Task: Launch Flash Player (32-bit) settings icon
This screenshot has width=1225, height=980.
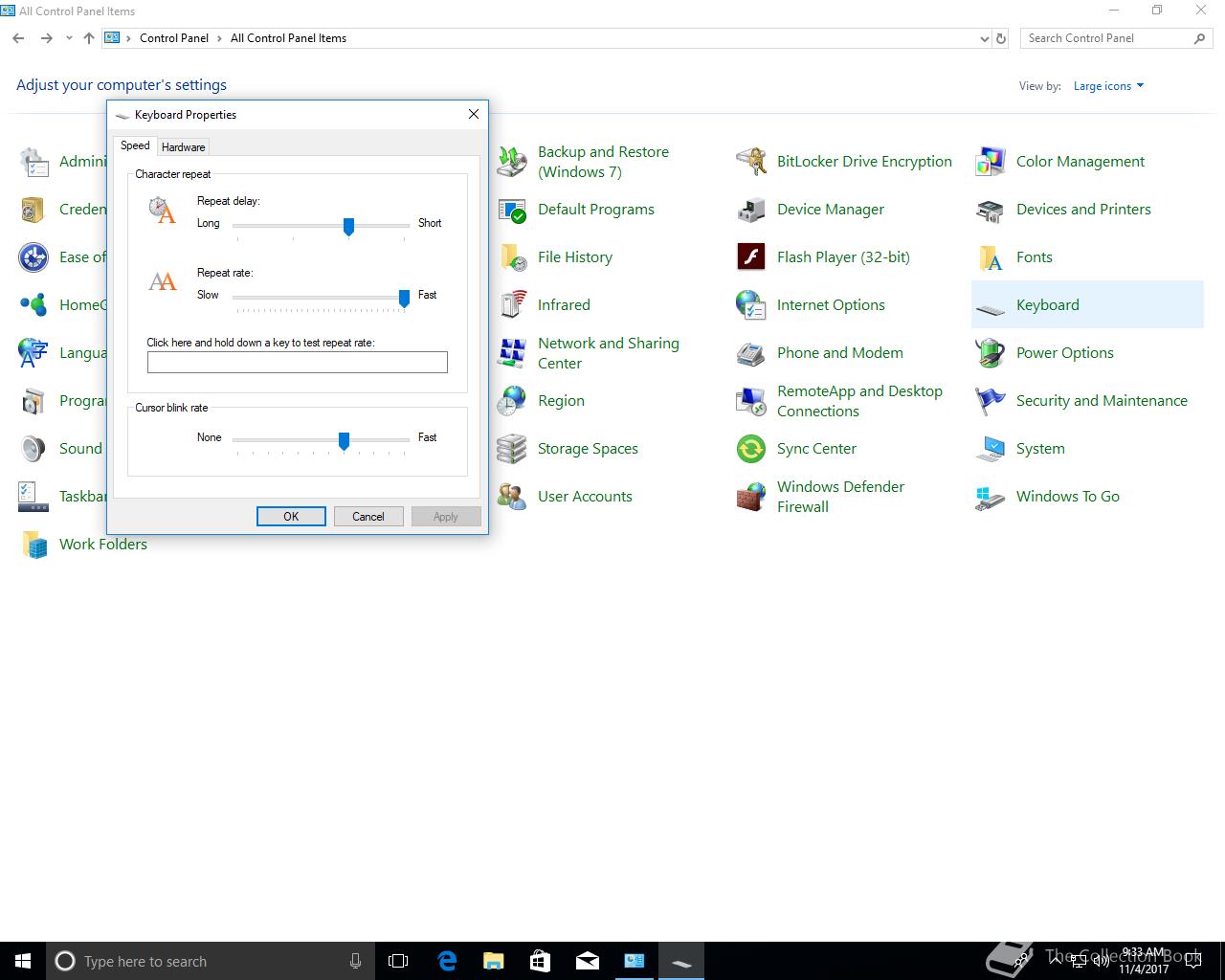Action: pyautogui.click(x=751, y=257)
